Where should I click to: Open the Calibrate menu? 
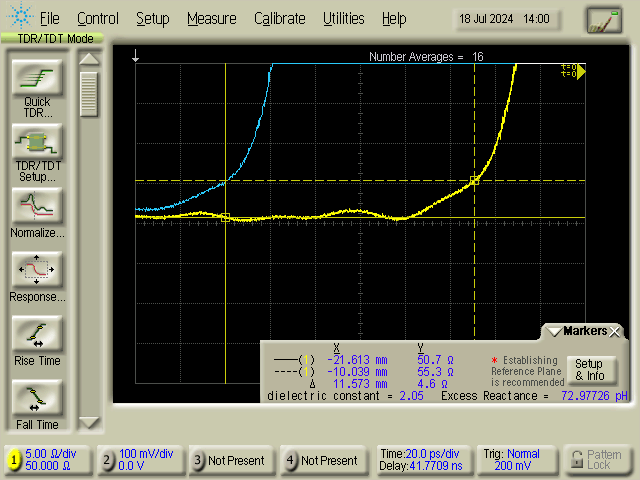coord(280,19)
